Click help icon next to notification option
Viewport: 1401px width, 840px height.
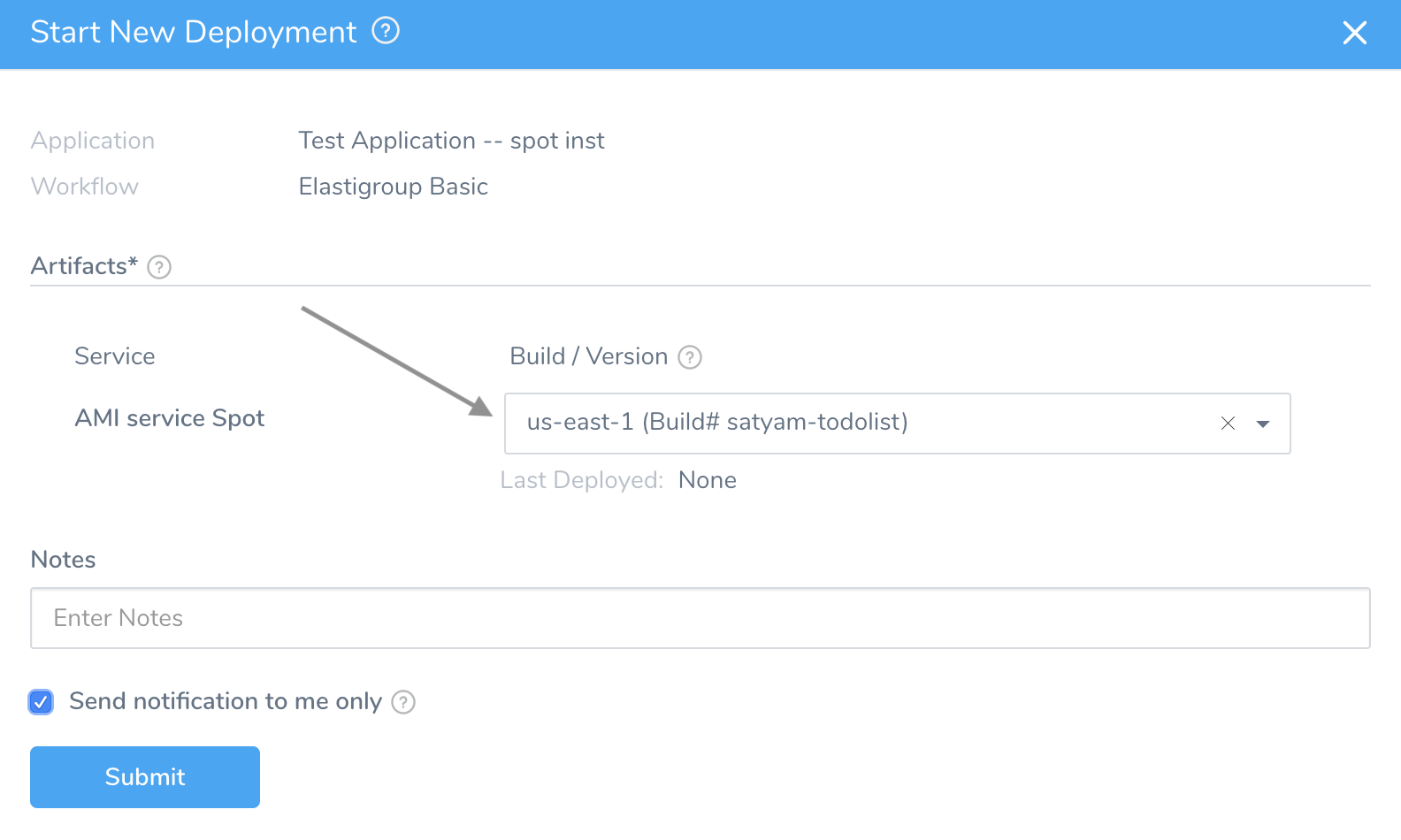pos(403,702)
